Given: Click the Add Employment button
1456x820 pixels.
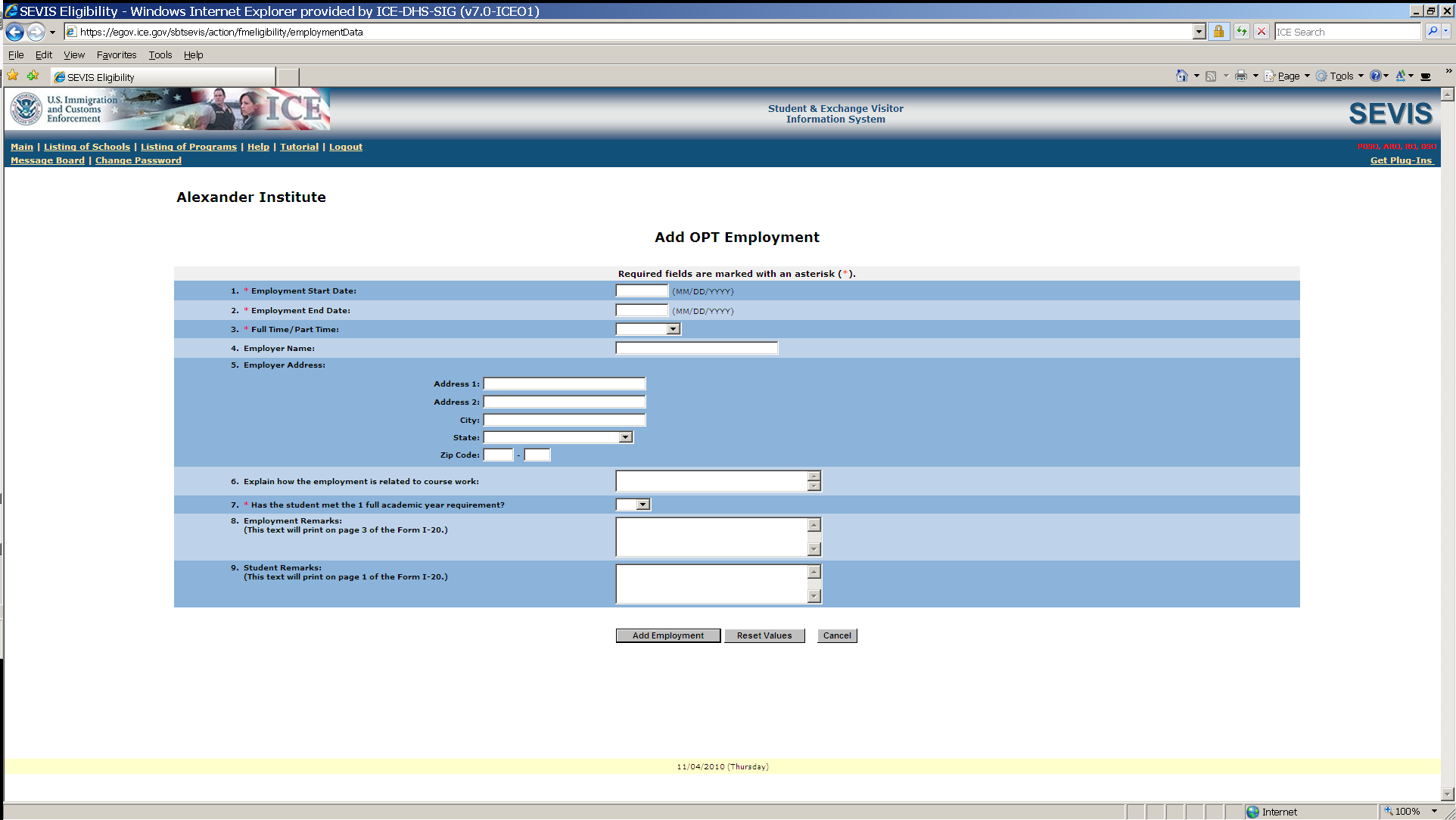Looking at the screenshot, I should pos(667,635).
